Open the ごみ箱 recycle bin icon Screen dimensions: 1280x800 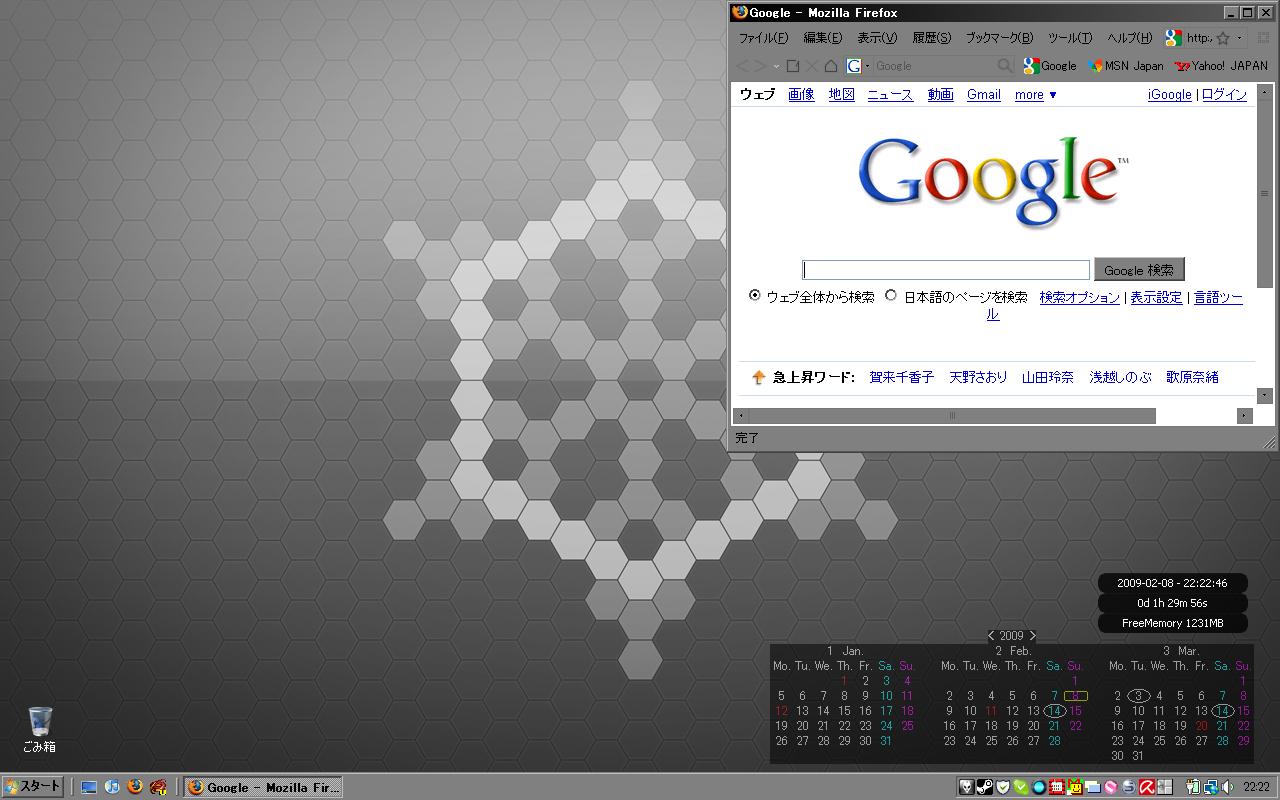pos(40,729)
